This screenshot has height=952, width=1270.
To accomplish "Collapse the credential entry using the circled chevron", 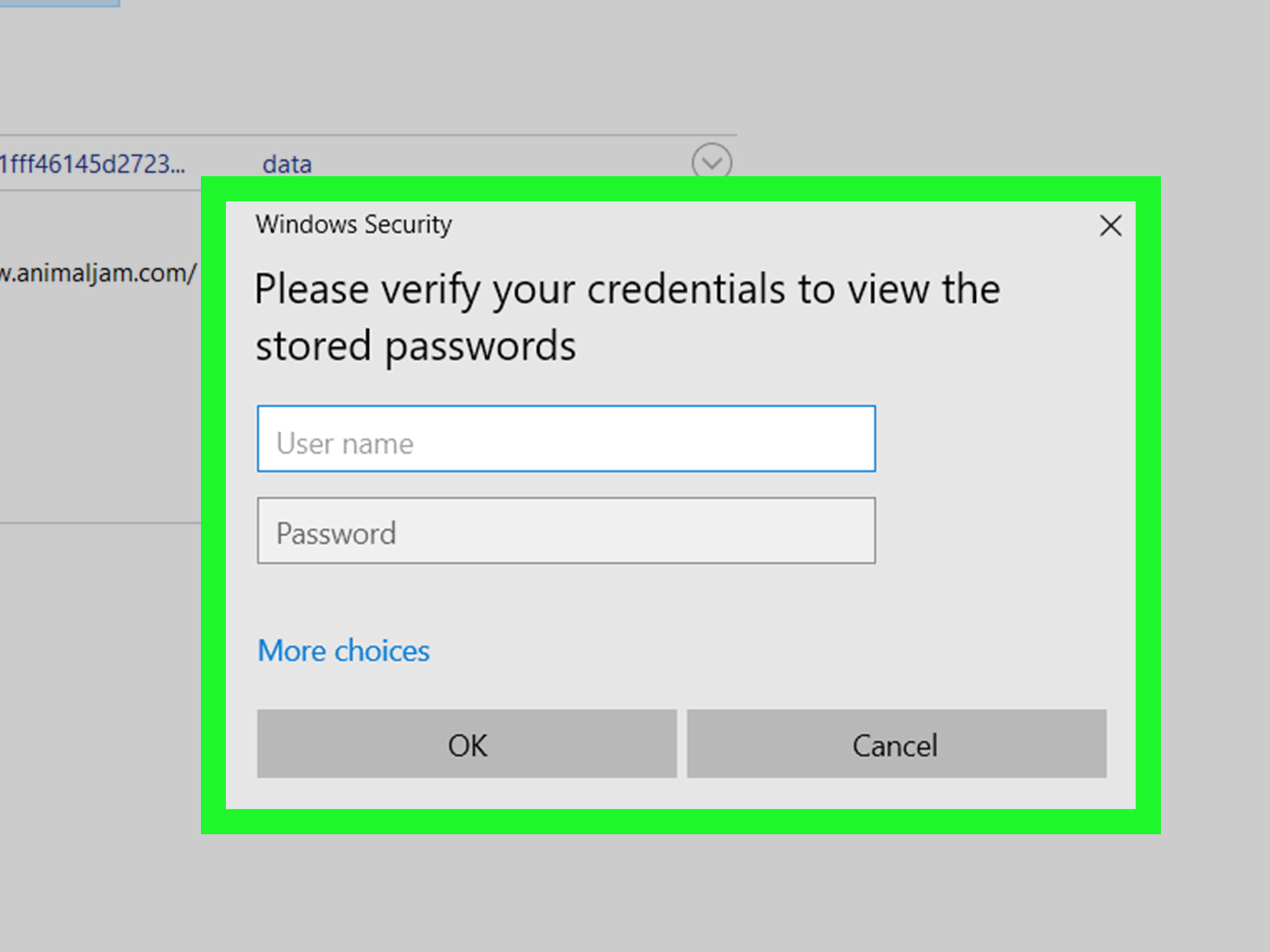I will coord(711,163).
